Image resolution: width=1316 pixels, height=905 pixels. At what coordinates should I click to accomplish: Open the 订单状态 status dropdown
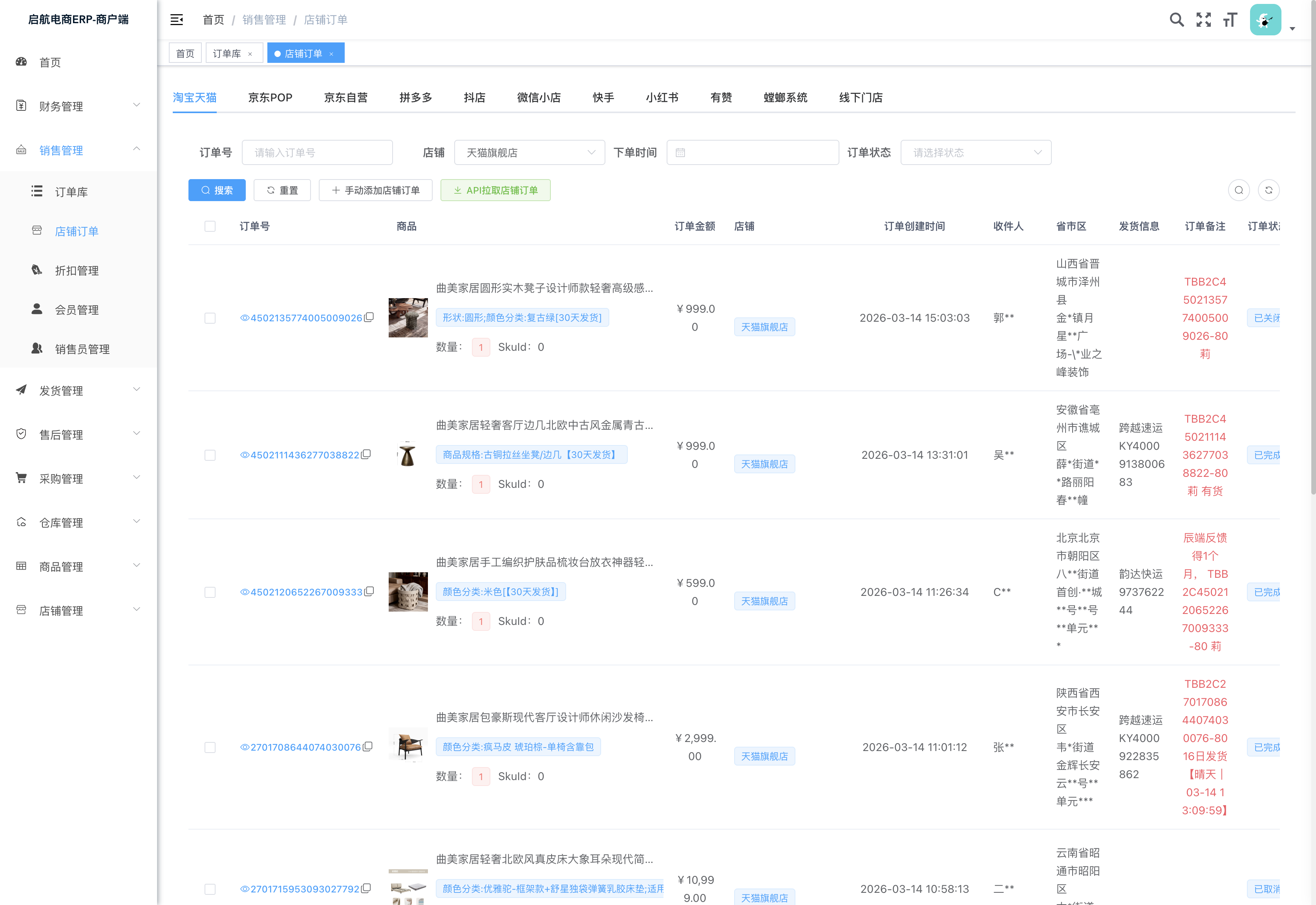coord(975,152)
